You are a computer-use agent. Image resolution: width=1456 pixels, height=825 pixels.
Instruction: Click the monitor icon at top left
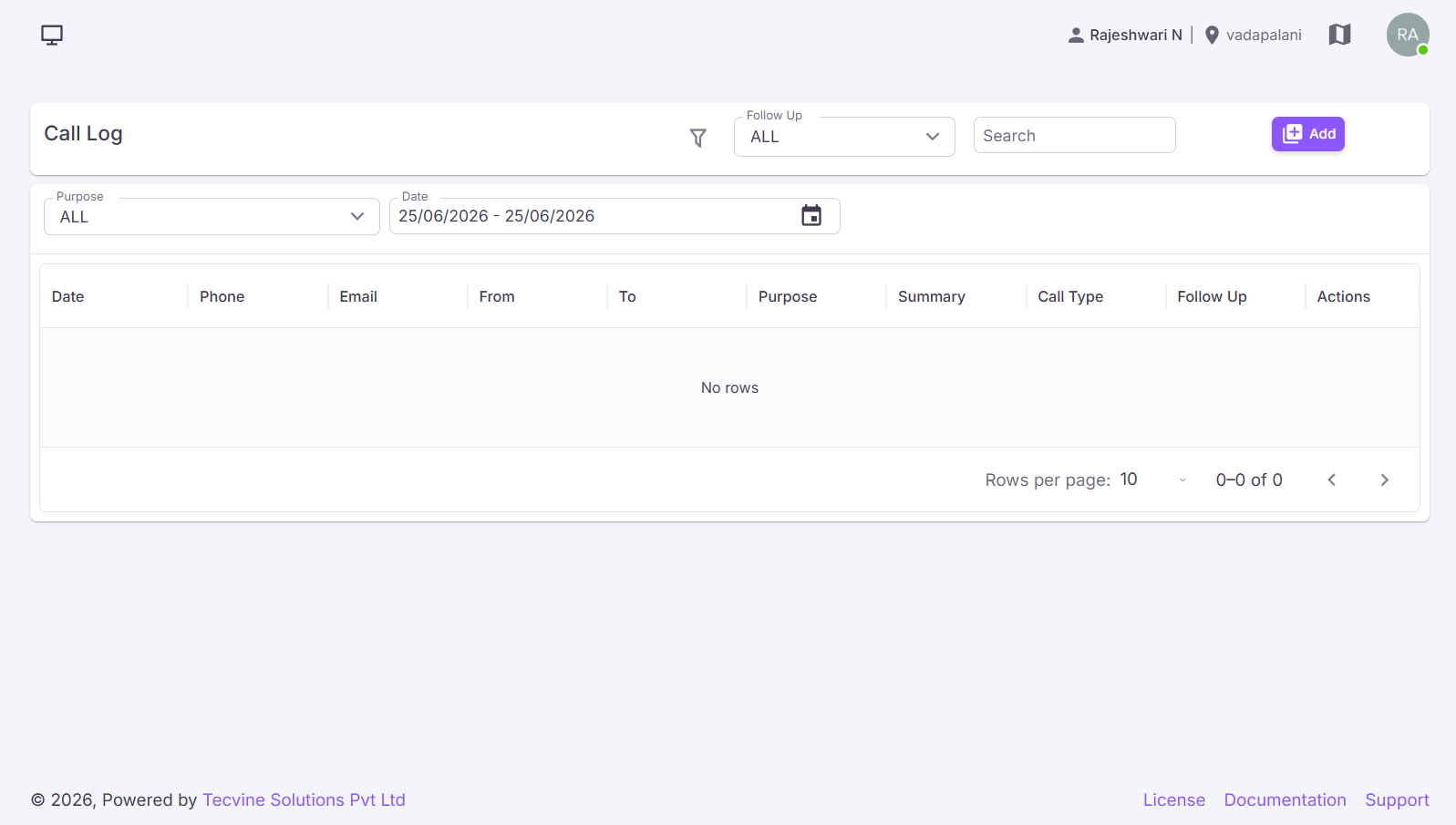coord(52,35)
